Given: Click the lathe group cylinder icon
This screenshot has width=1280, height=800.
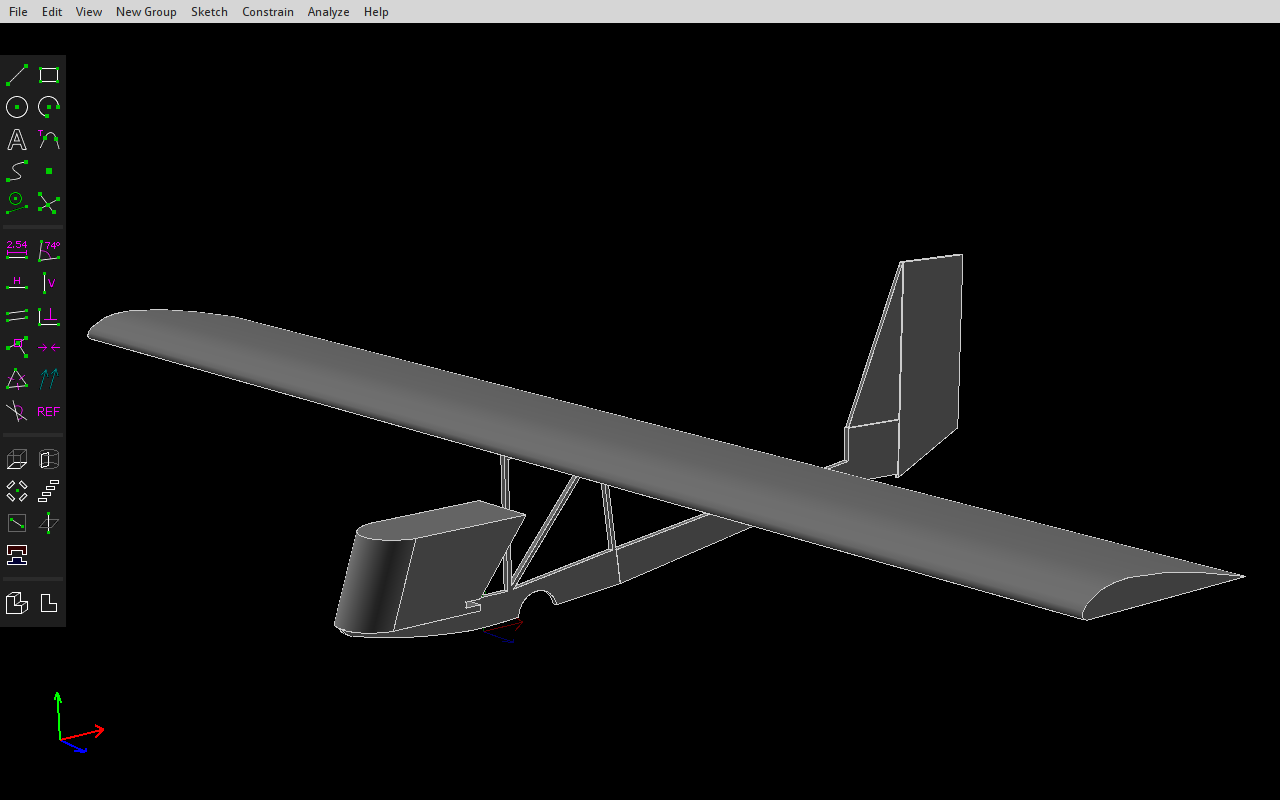Looking at the screenshot, I should click(48, 459).
